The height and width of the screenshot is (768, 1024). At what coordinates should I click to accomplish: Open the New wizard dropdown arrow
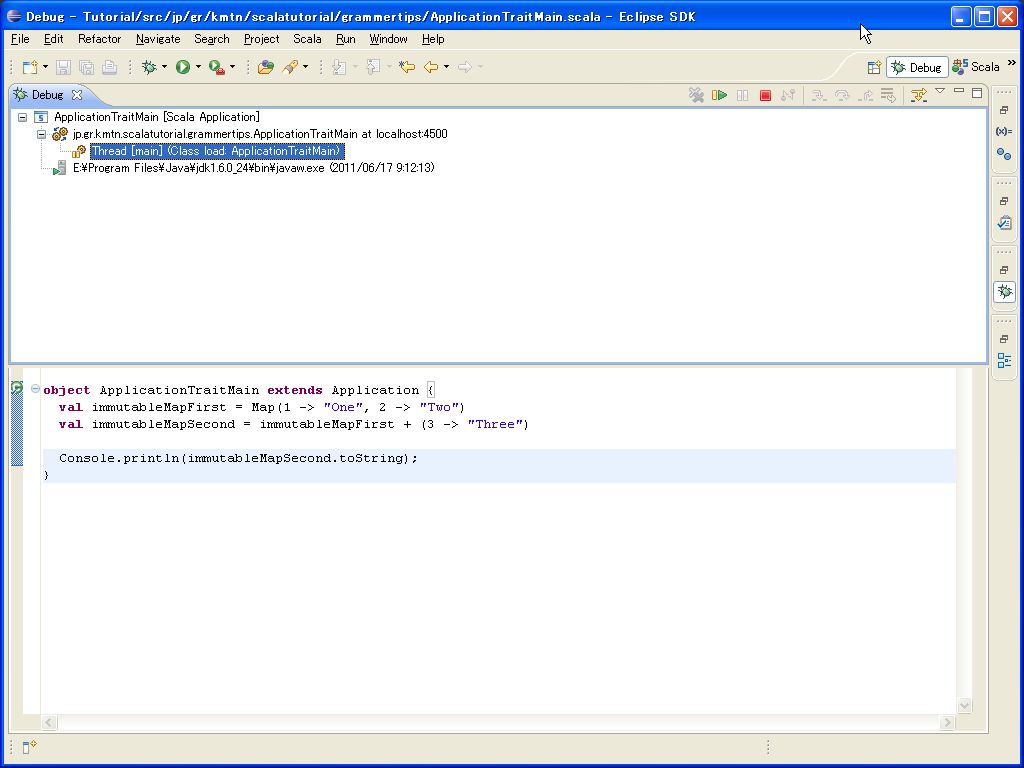(x=45, y=67)
